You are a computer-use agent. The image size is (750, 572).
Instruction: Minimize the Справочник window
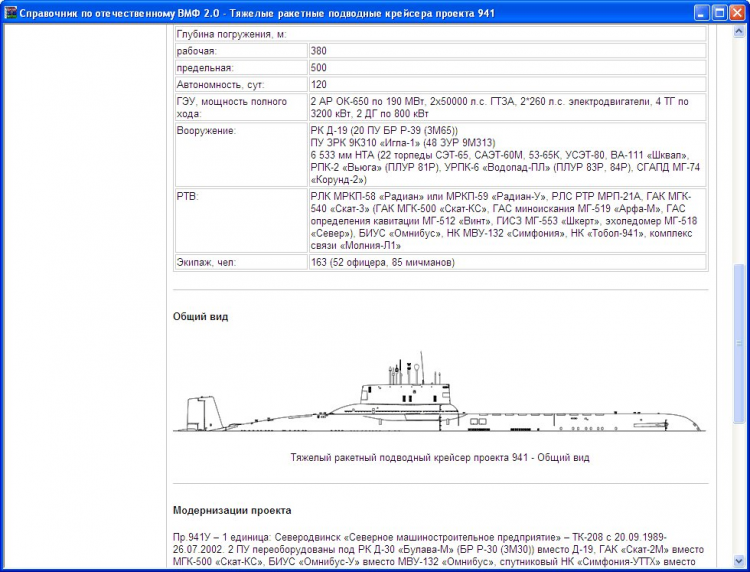tap(702, 13)
